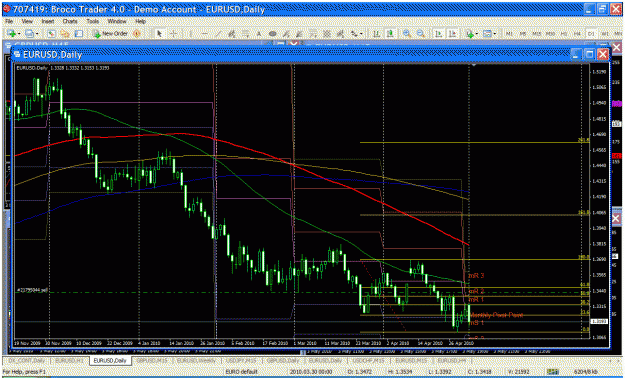The width and height of the screenshot is (625, 378).
Task: Click the 'Monthly Pivot Point' chart label
Action: click(496, 315)
